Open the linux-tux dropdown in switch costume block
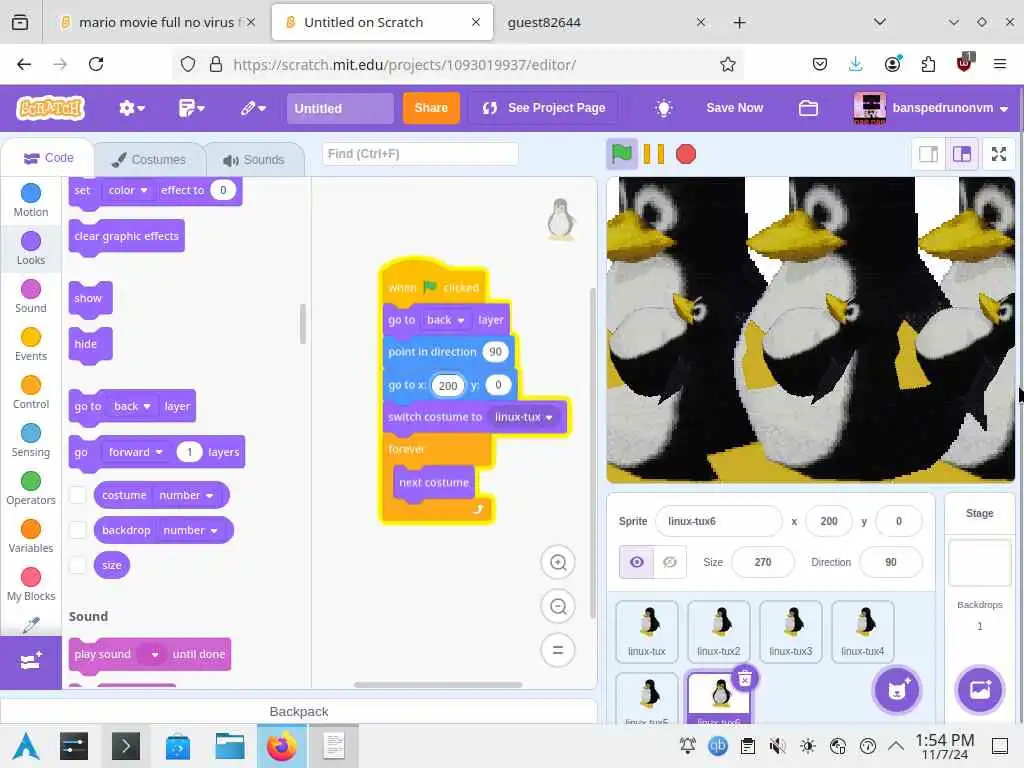Image resolution: width=1024 pixels, height=768 pixels. [524, 417]
